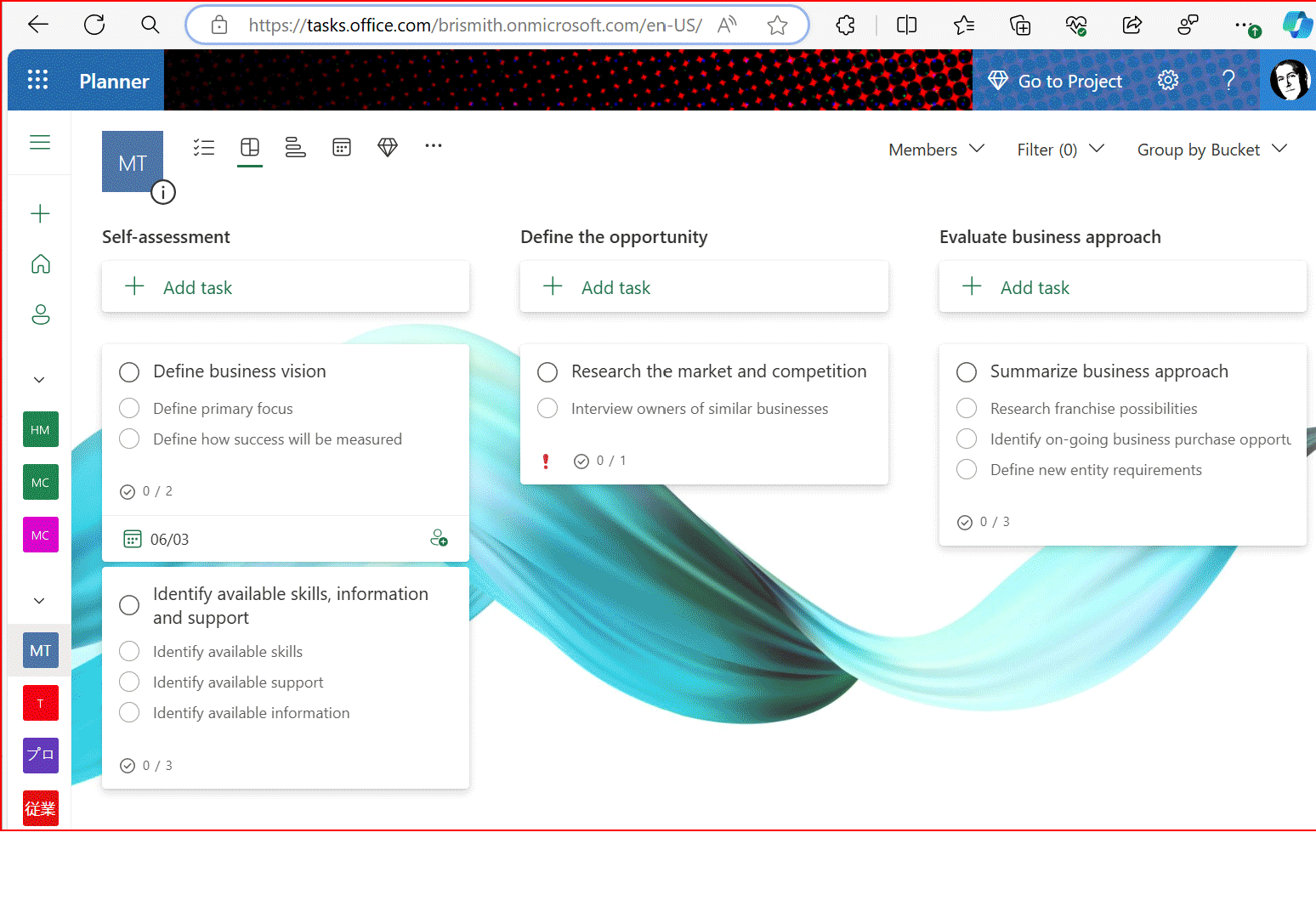Check off Interview owners of similar businesses
The height and width of the screenshot is (923, 1316).
(x=547, y=408)
